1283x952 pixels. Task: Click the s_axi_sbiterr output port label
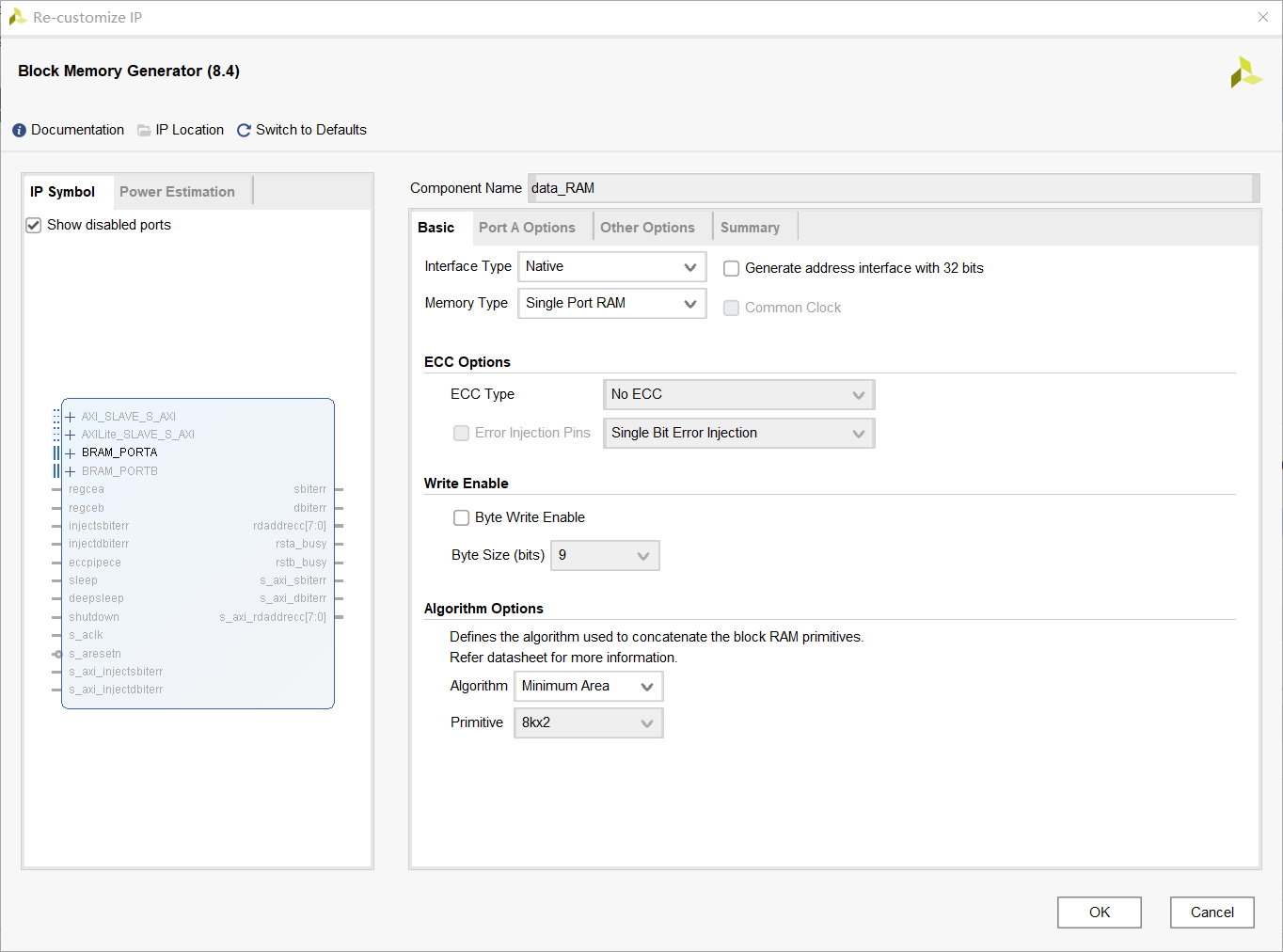(x=293, y=580)
